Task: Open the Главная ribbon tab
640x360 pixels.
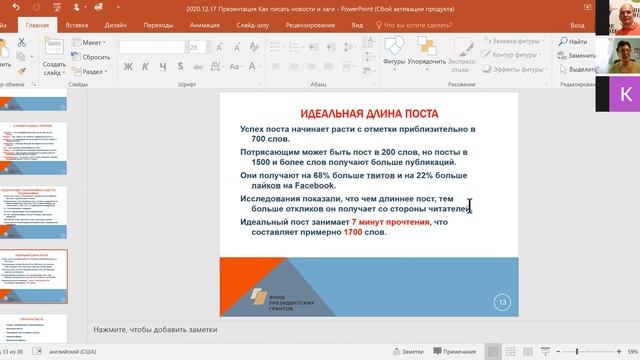Action: [x=37, y=25]
